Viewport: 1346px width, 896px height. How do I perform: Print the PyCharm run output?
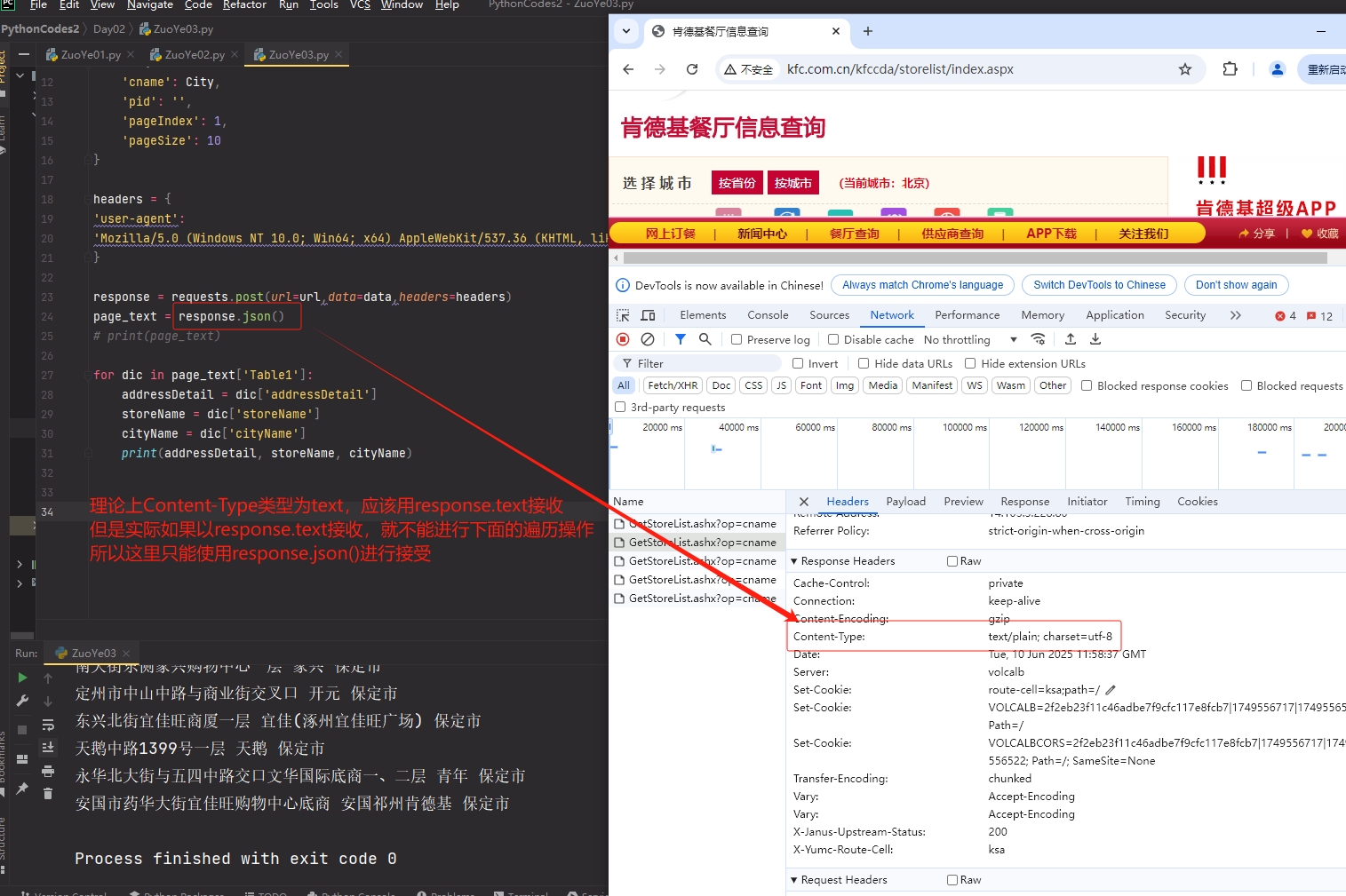48,771
